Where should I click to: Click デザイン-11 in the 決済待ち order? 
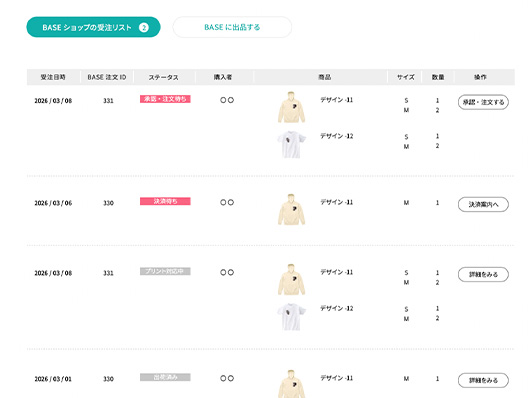click(x=337, y=202)
